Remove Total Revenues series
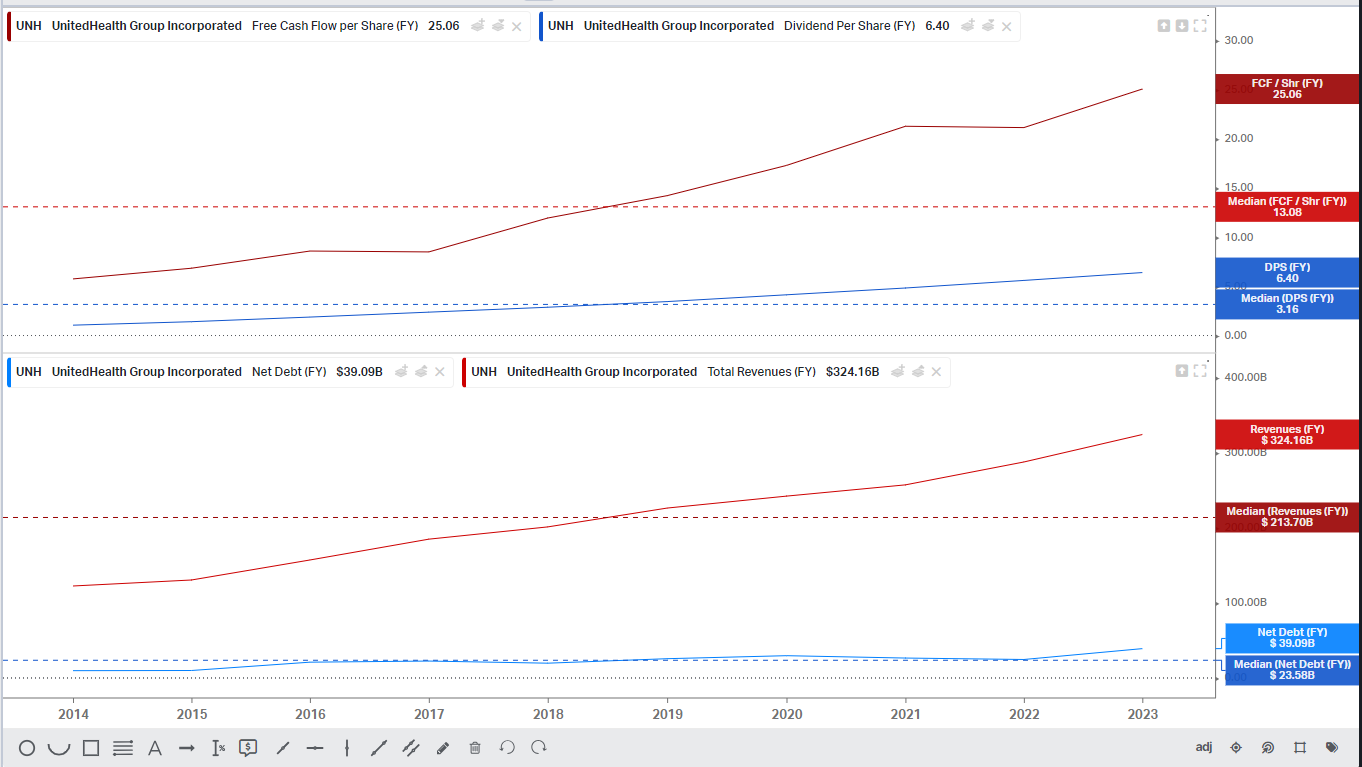This screenshot has height=767, width=1362. 936,372
